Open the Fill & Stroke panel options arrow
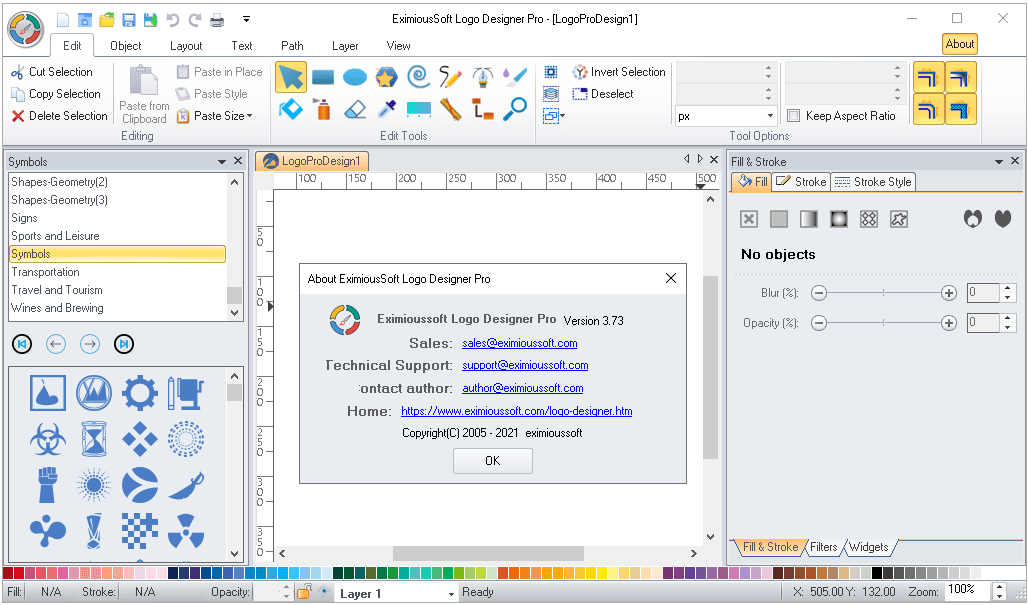This screenshot has height=605, width=1028. click(999, 161)
